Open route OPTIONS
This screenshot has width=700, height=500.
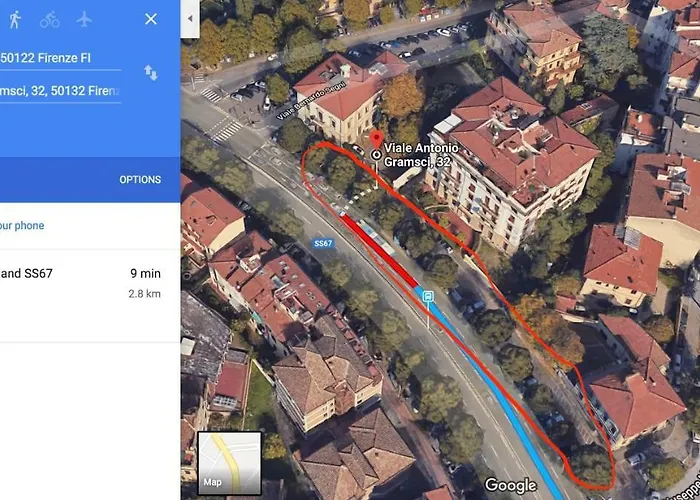click(140, 179)
